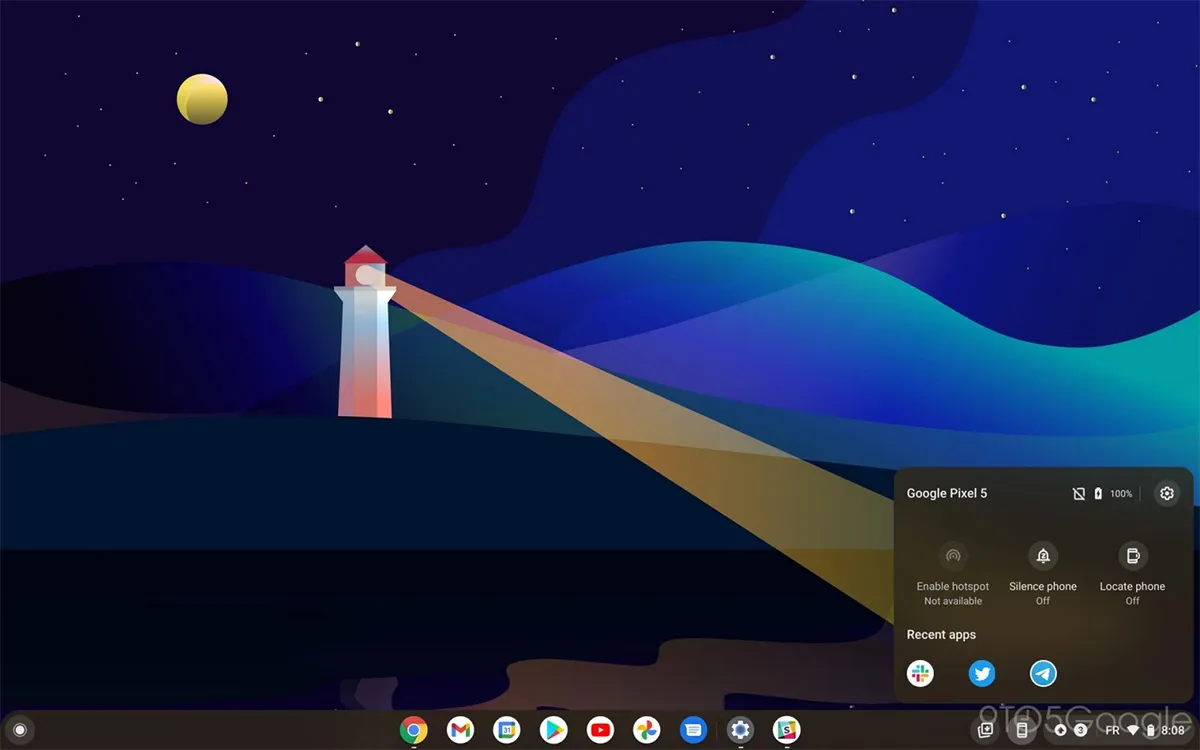Open the launcher circle button
The height and width of the screenshot is (750, 1200).
click(x=20, y=730)
